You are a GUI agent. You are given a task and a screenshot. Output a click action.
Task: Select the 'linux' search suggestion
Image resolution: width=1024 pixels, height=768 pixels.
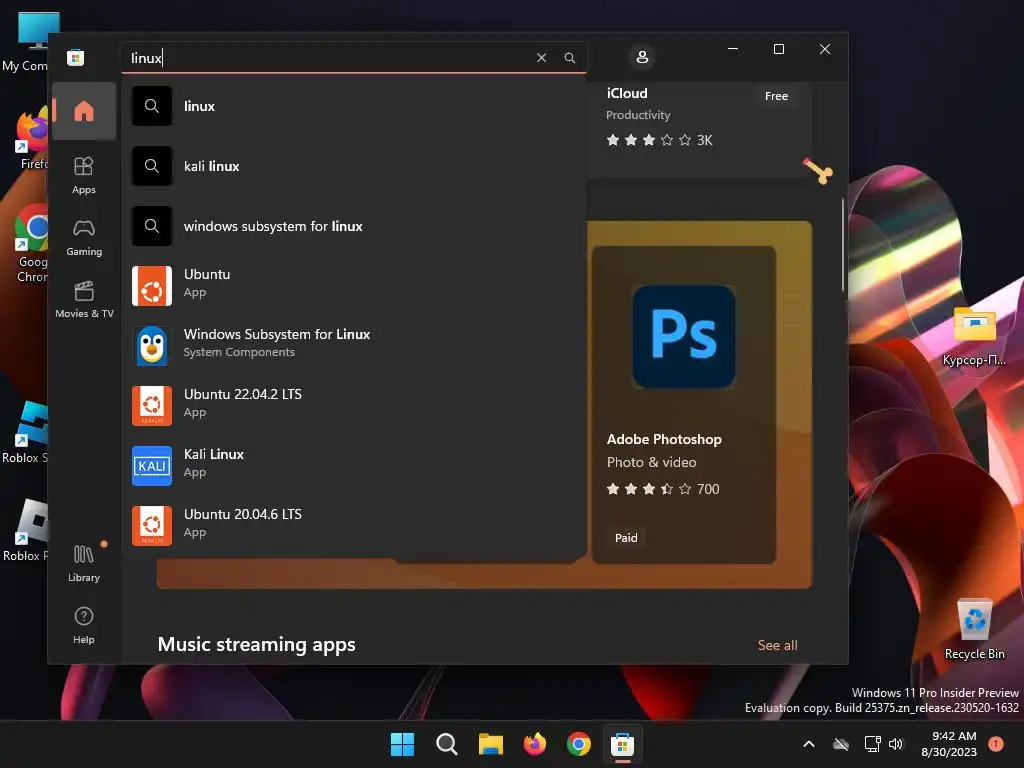click(354, 106)
